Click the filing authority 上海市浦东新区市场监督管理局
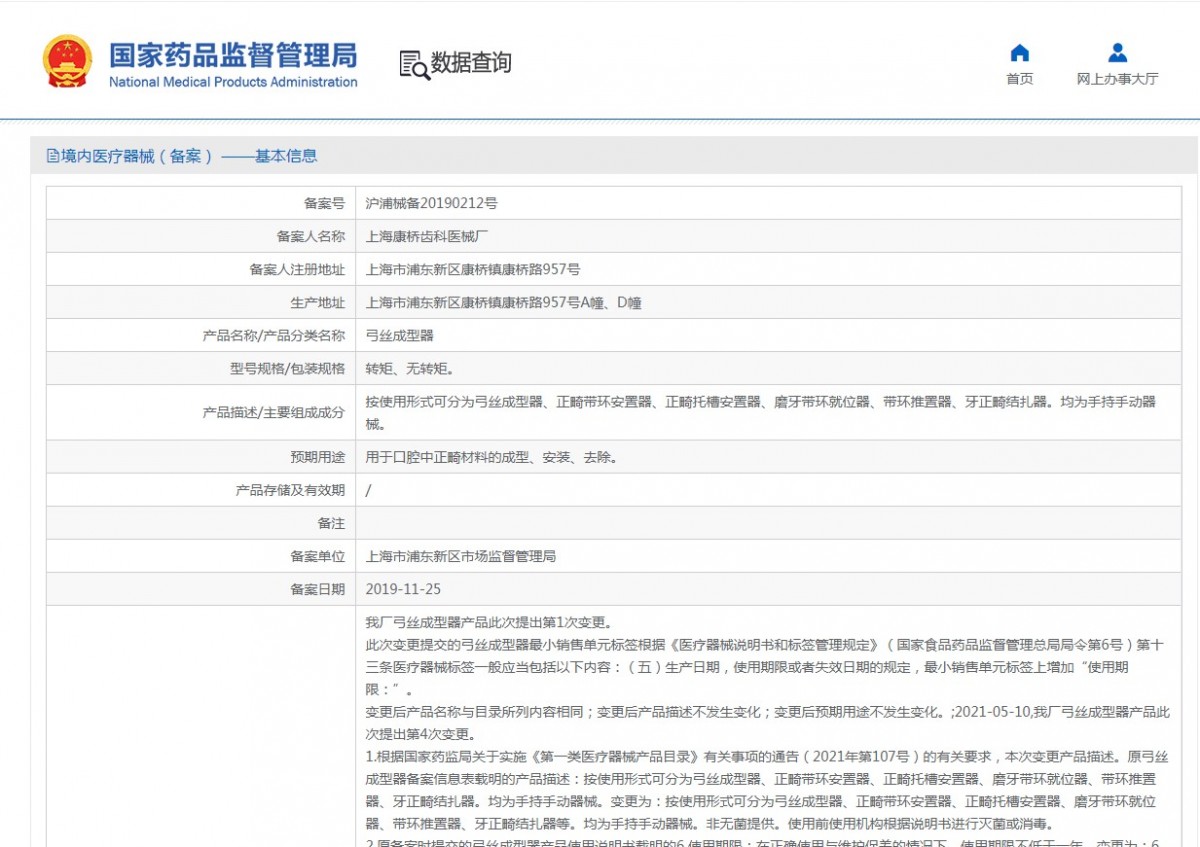Screen dimensions: 1200x847 (461, 556)
